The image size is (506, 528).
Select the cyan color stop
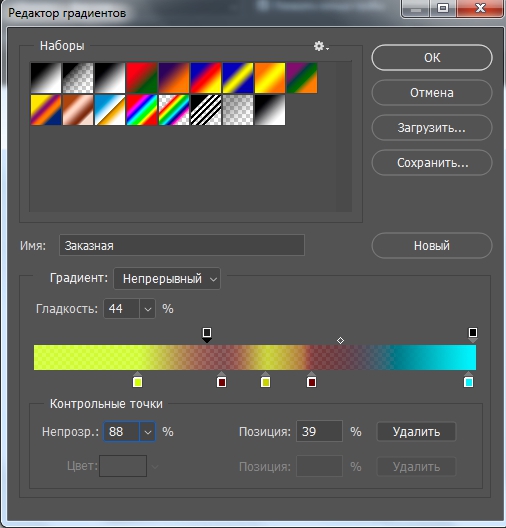[468, 380]
